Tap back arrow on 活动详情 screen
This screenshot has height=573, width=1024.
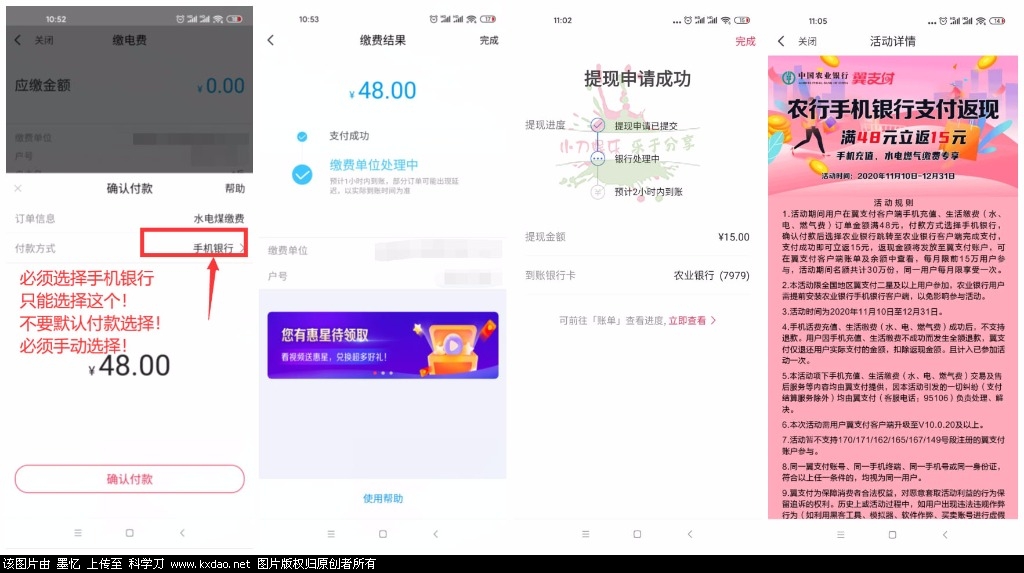click(781, 41)
